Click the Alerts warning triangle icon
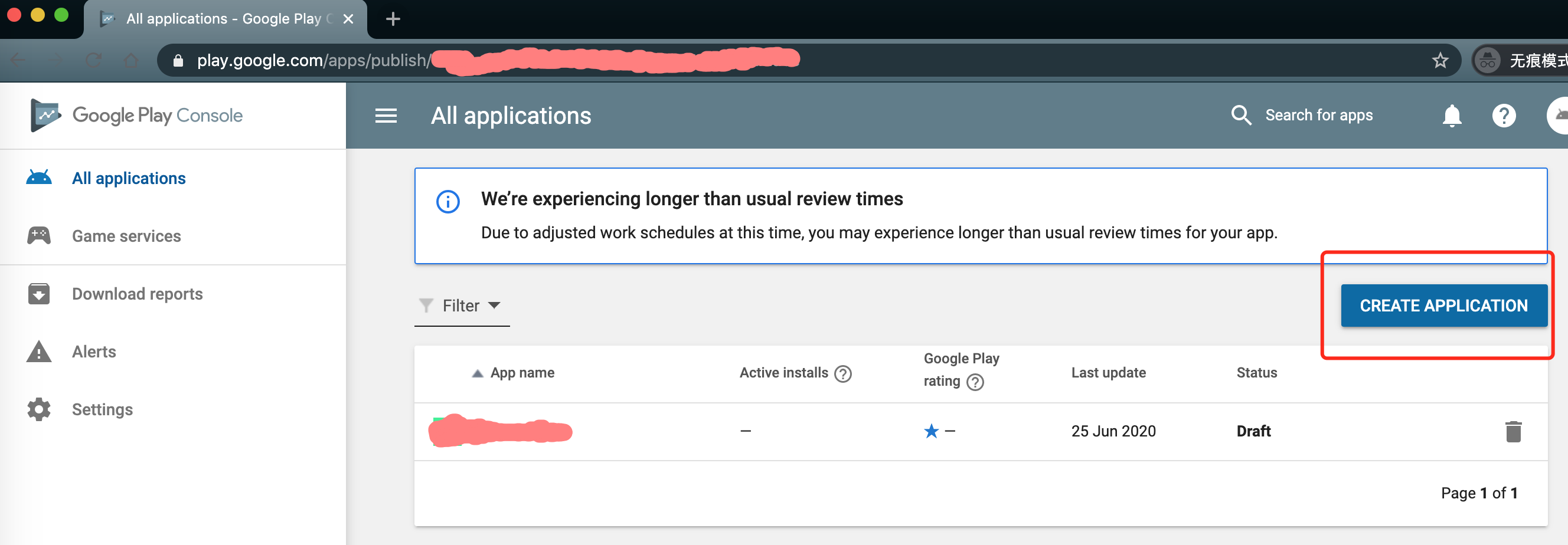1568x545 pixels. click(39, 351)
